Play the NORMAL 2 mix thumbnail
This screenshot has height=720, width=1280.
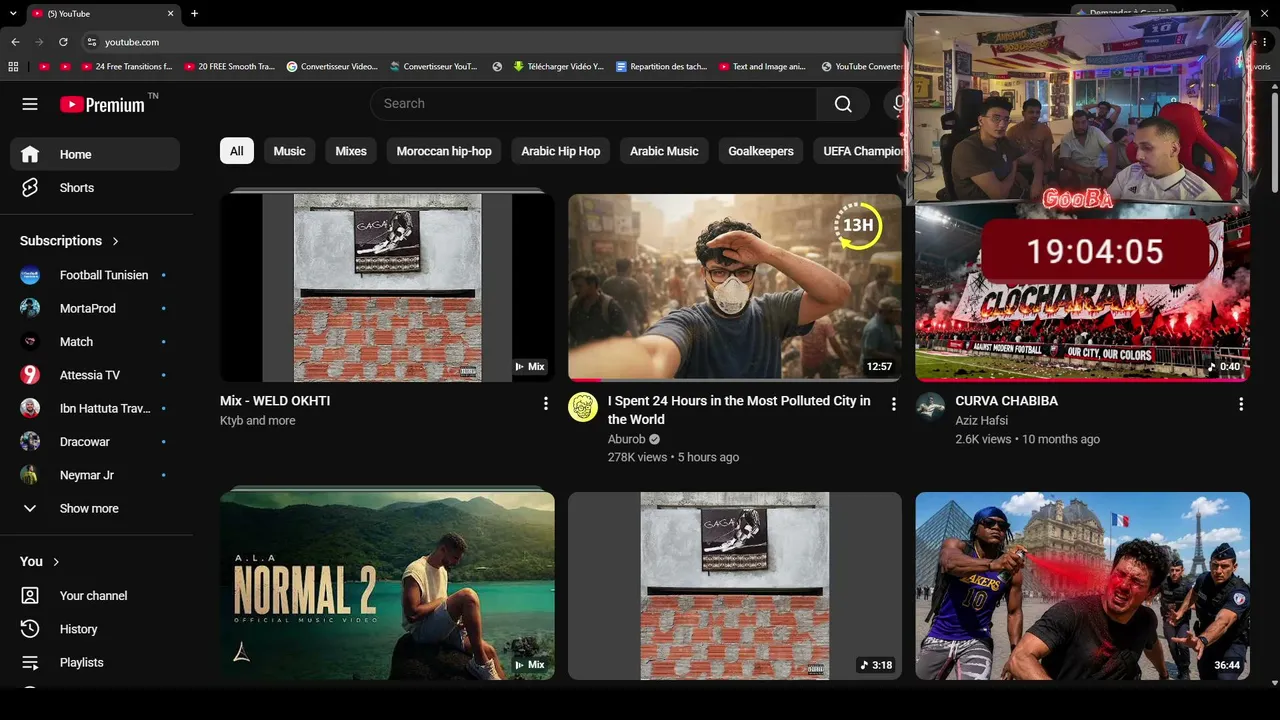coord(387,586)
